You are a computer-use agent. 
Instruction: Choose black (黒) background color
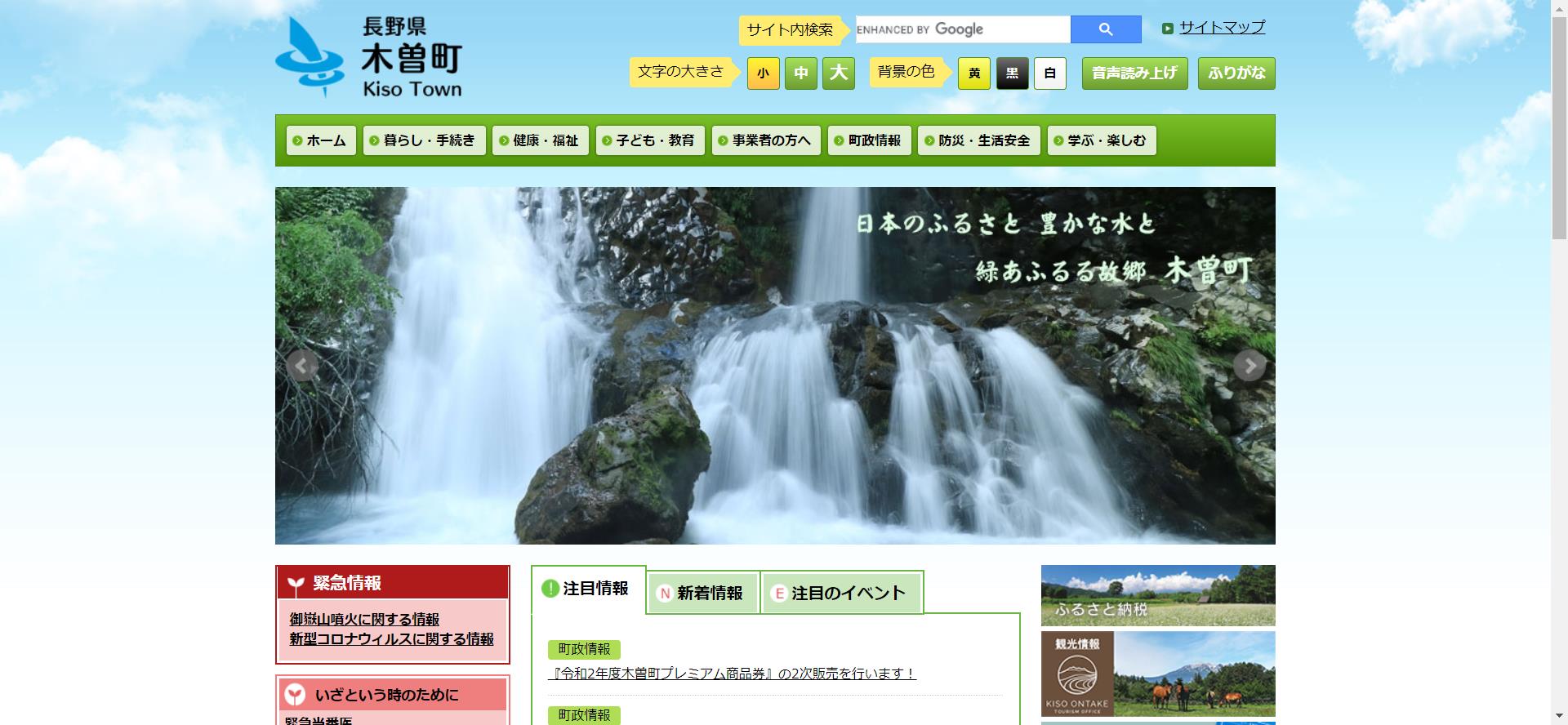[x=1012, y=73]
